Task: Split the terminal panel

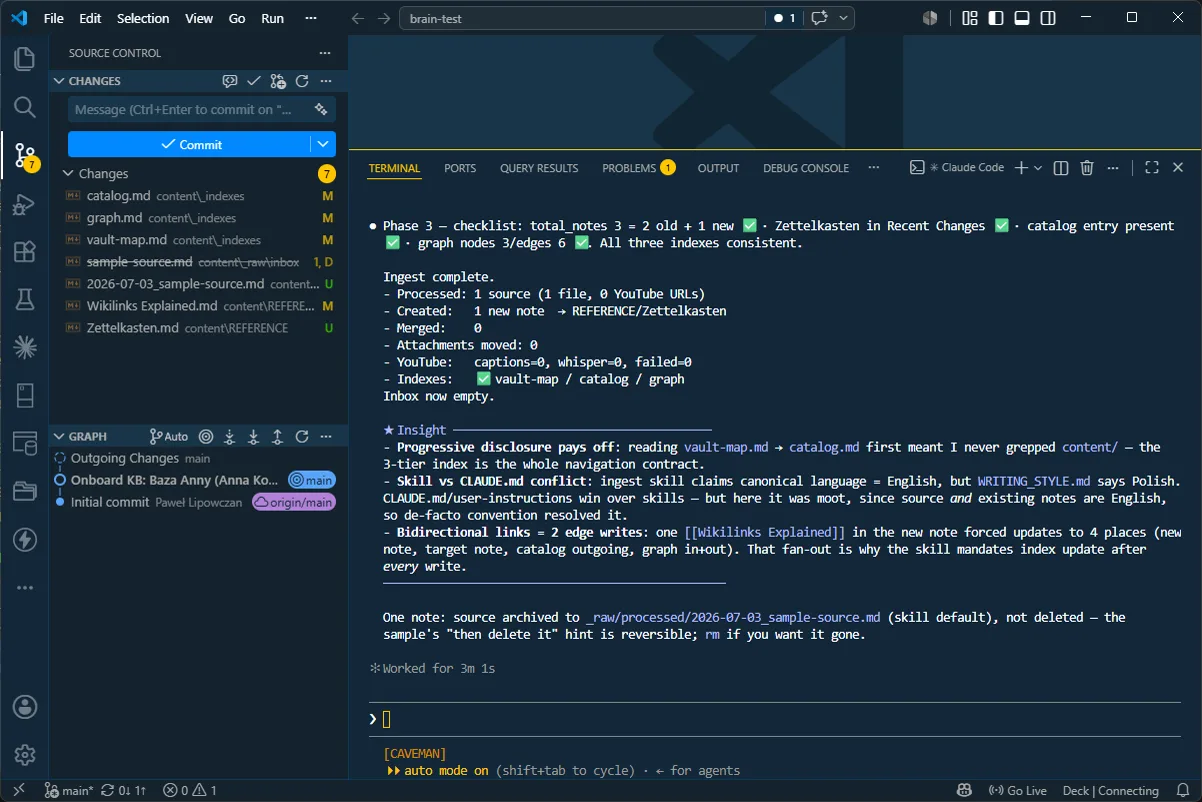Action: [1061, 168]
